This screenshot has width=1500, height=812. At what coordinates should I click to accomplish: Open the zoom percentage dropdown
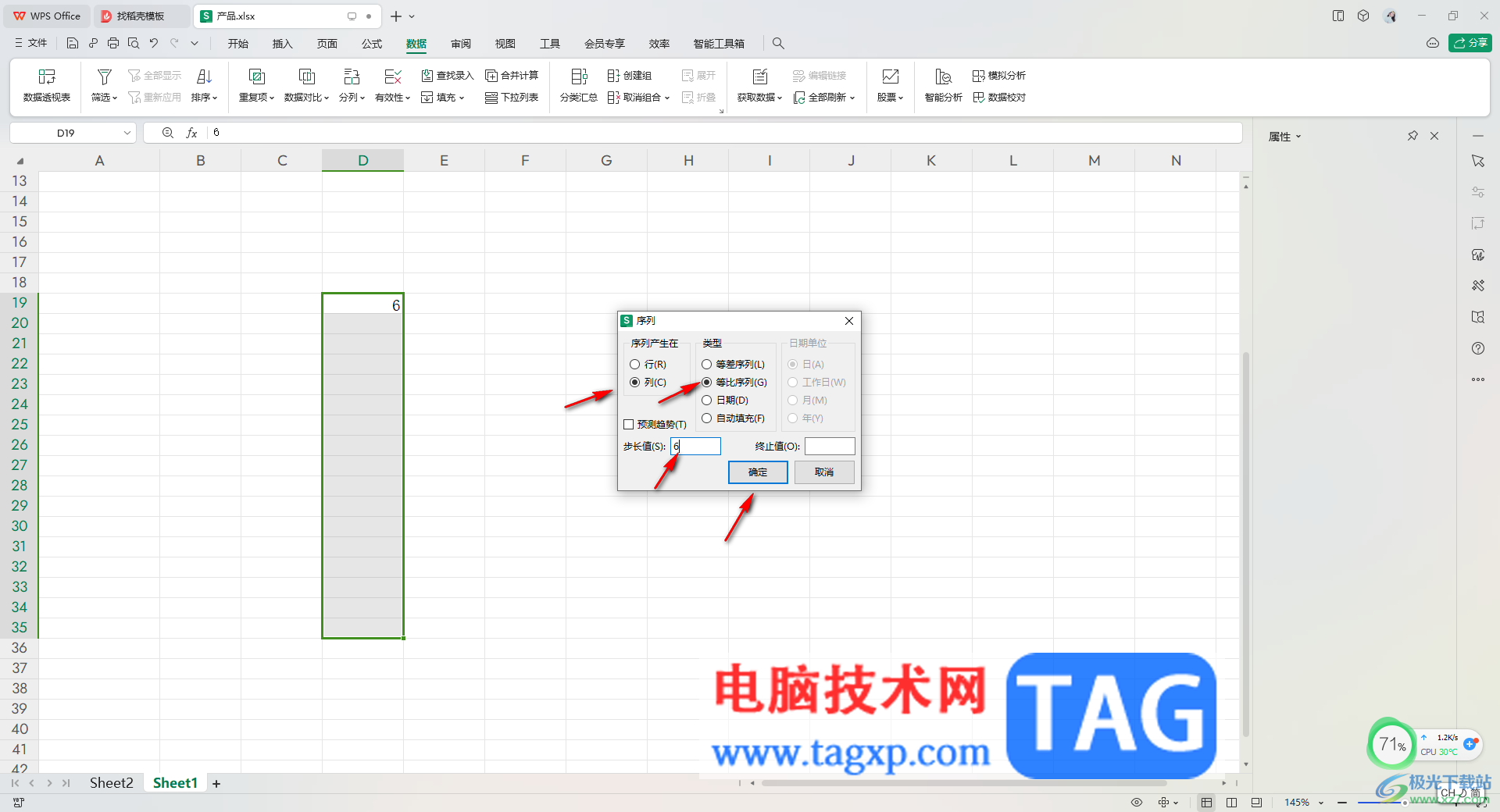pyautogui.click(x=1321, y=803)
